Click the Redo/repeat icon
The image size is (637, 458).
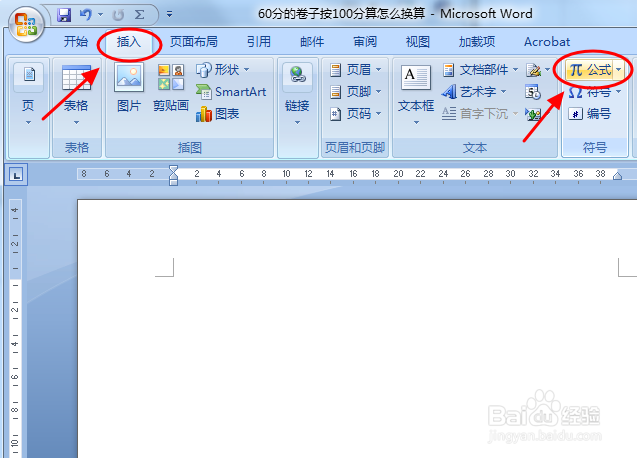coord(118,15)
